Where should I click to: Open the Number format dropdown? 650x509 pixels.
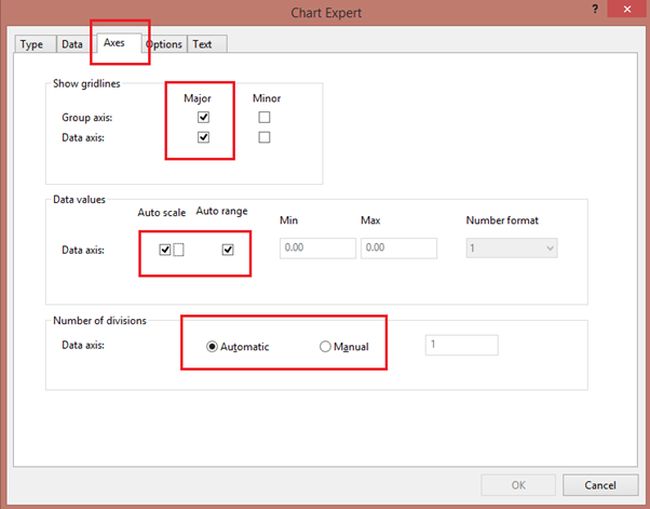(512, 248)
